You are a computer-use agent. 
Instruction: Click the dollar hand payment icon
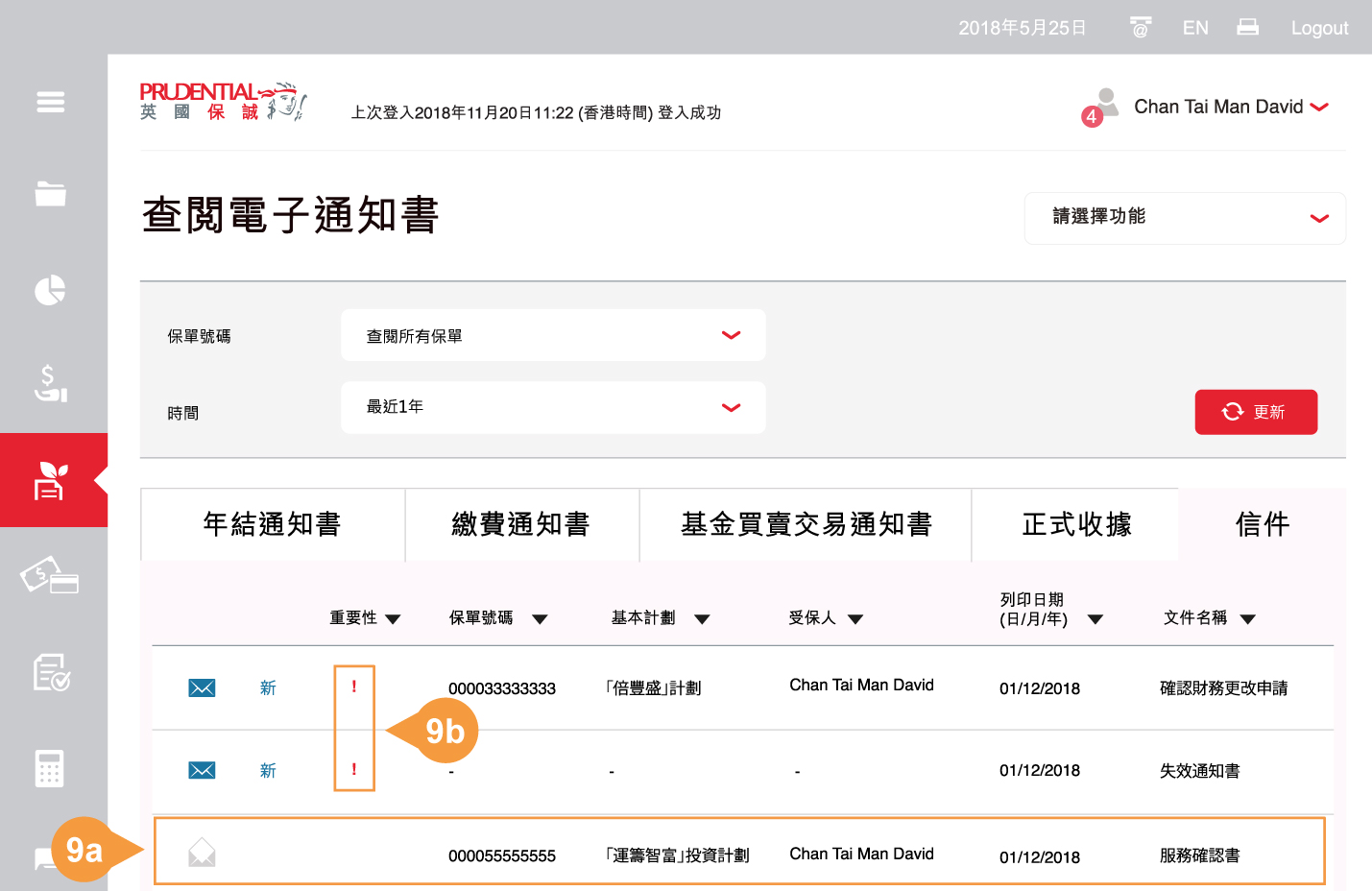tap(51, 383)
